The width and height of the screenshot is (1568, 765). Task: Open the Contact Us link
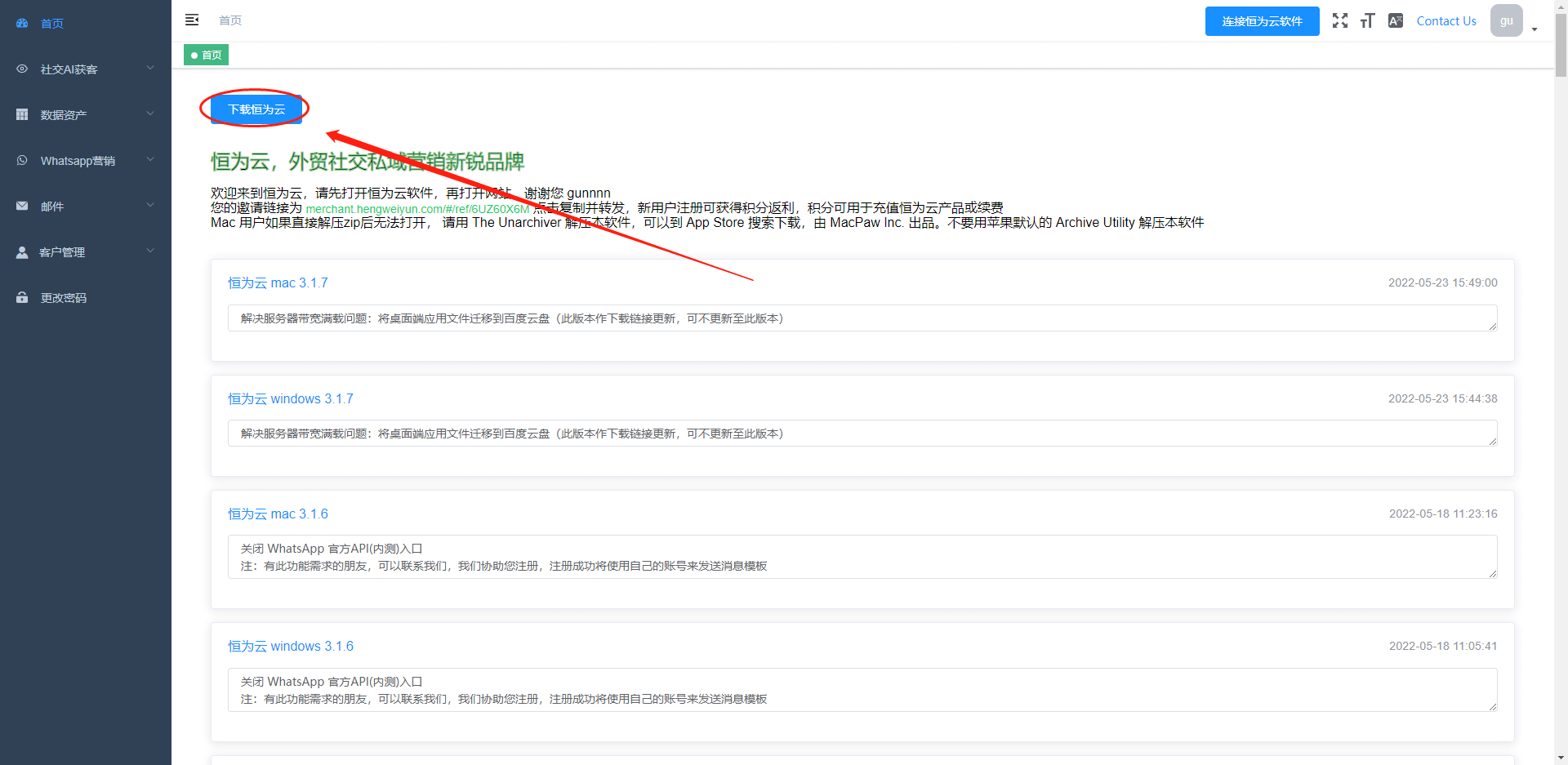pyautogui.click(x=1446, y=21)
